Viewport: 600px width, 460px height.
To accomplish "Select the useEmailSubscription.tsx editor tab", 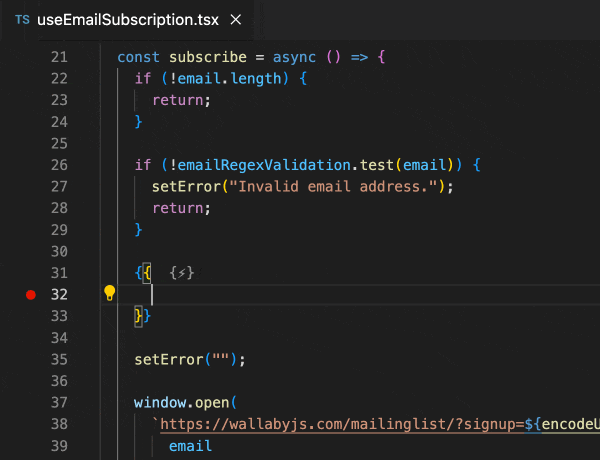I will pyautogui.click(x=130, y=20).
